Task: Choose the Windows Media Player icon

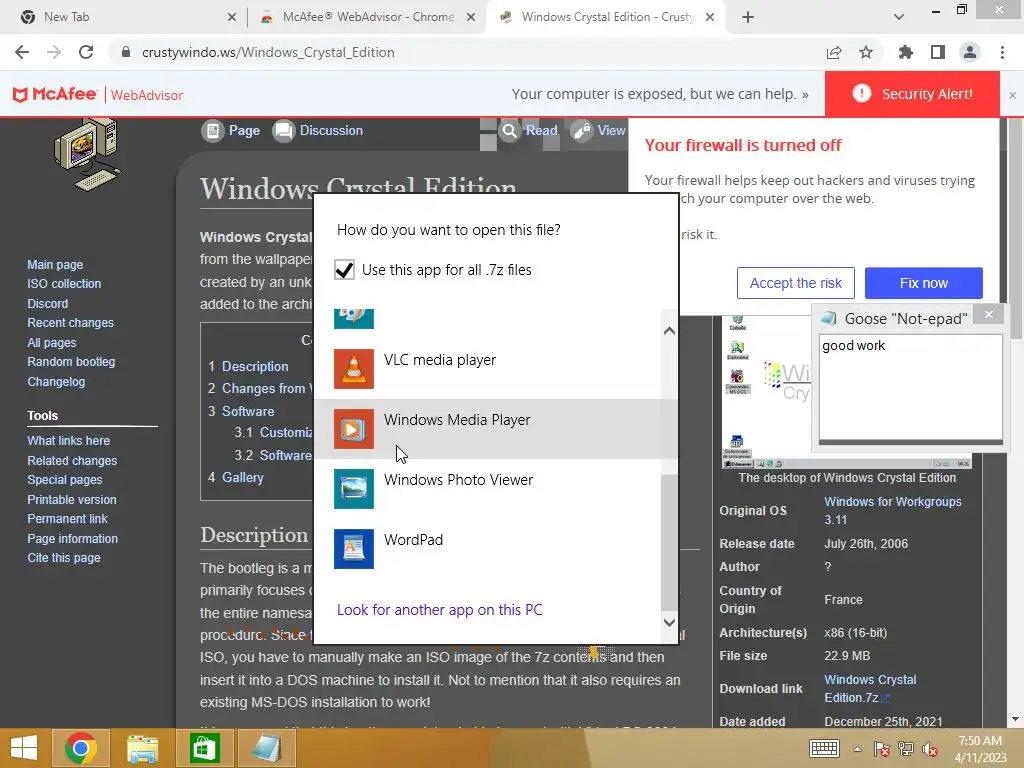Action: pos(353,428)
